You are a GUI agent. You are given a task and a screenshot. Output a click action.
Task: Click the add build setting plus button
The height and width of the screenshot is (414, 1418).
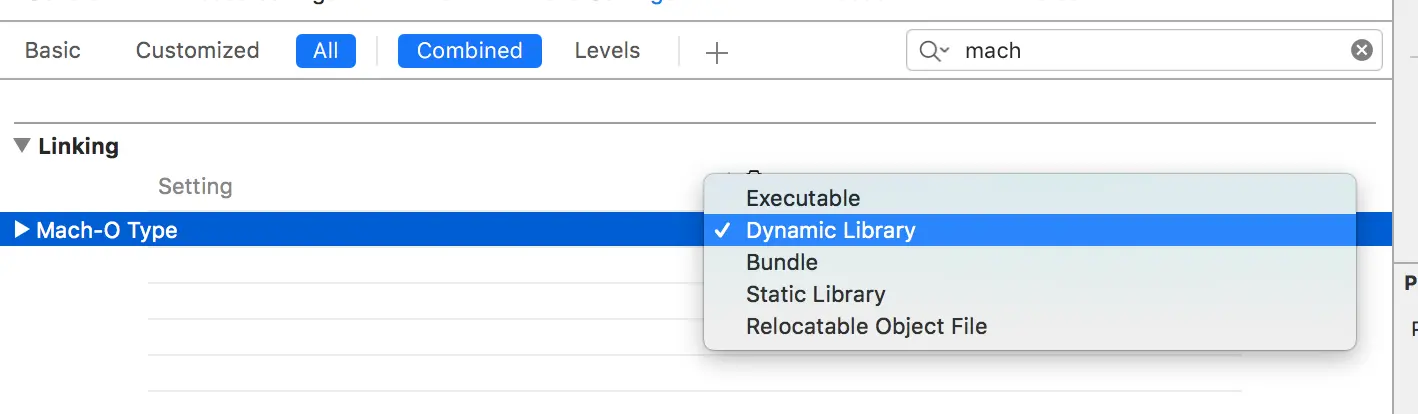point(716,53)
